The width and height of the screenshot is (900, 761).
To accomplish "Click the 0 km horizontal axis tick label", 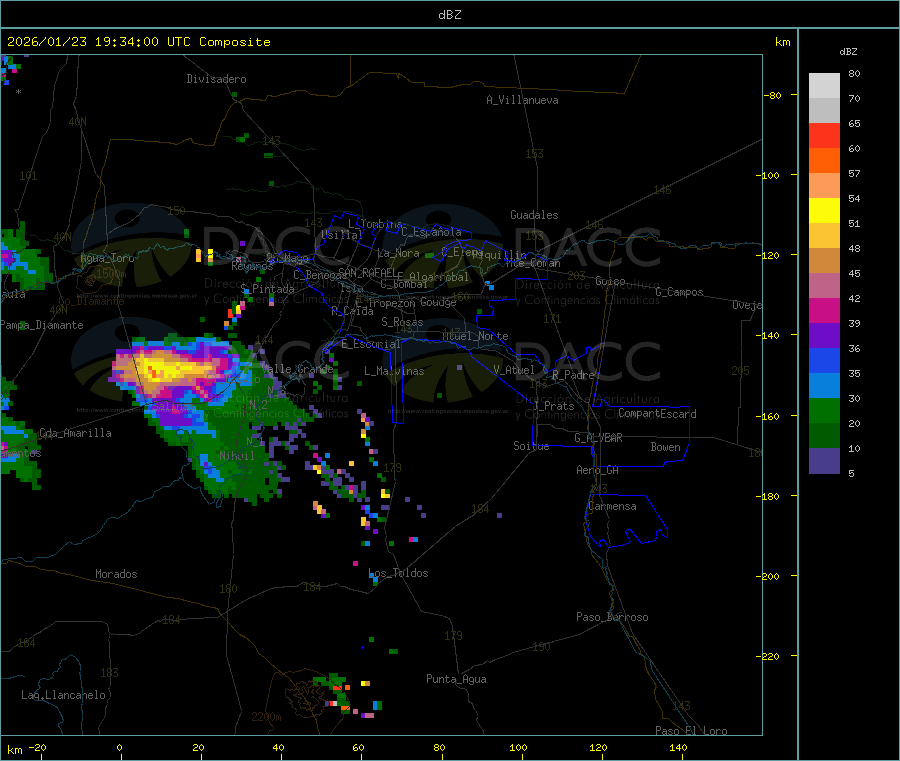I will (x=119, y=747).
